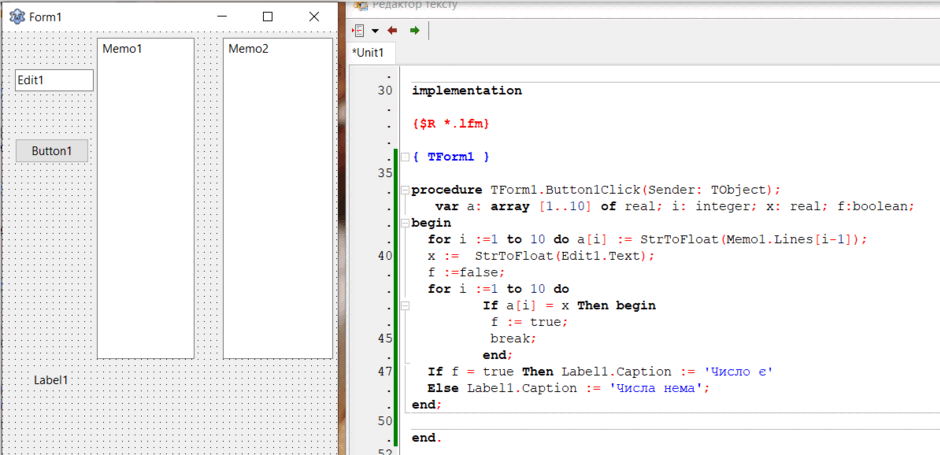Click the 'f :=false;' code line
The image size is (940, 455).
[x=466, y=273]
